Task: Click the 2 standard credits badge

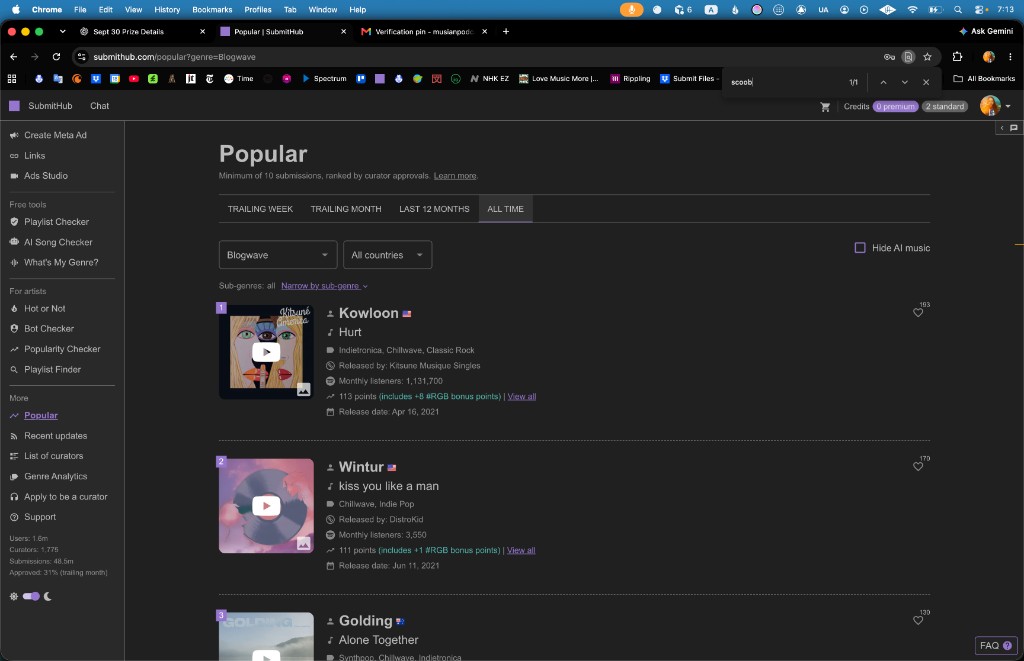Action: pos(944,106)
